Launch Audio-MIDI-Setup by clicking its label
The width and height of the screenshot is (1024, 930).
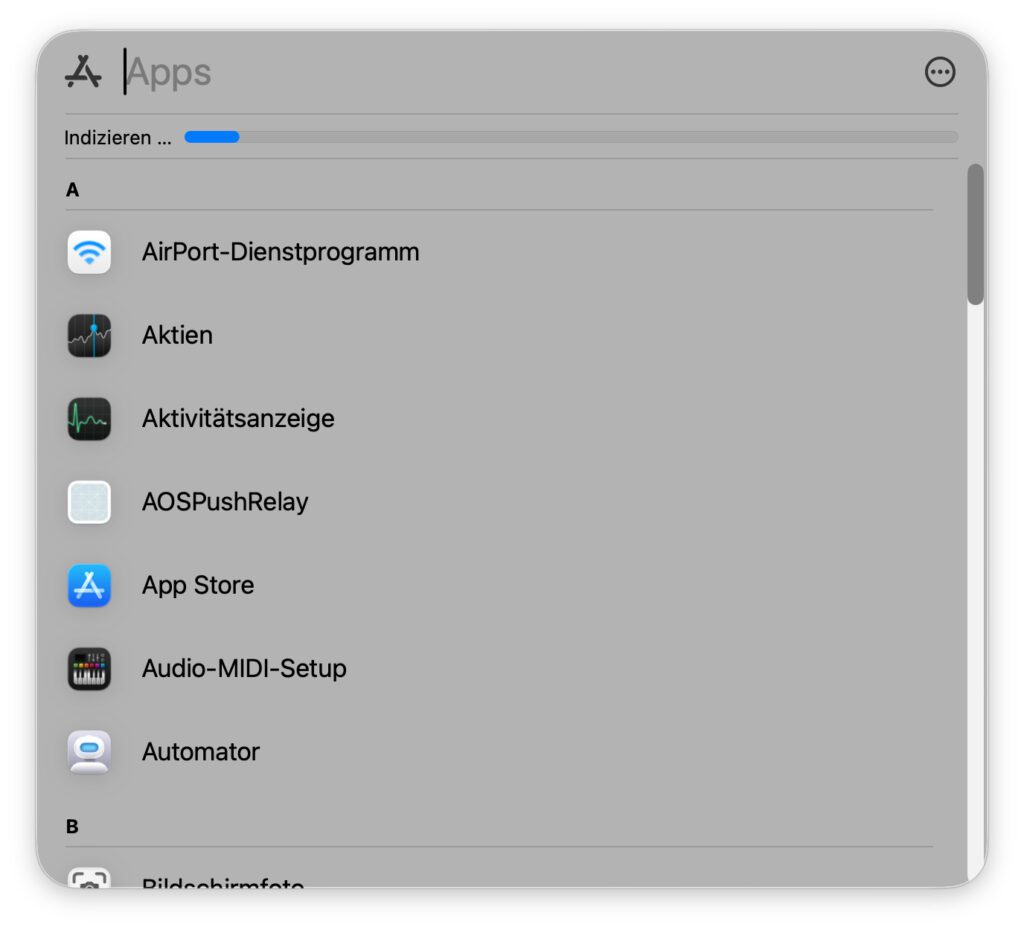[x=245, y=670]
